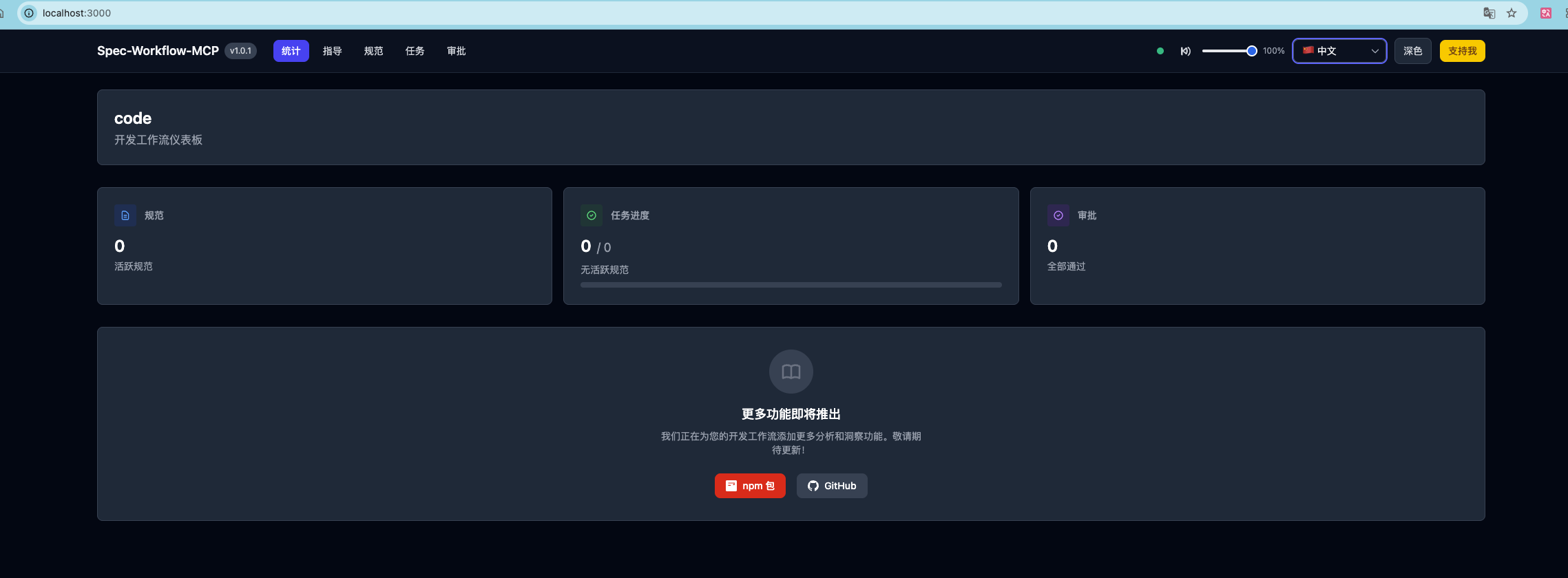Click the sound notification speaker icon
The width and height of the screenshot is (1568, 578).
click(x=1185, y=51)
